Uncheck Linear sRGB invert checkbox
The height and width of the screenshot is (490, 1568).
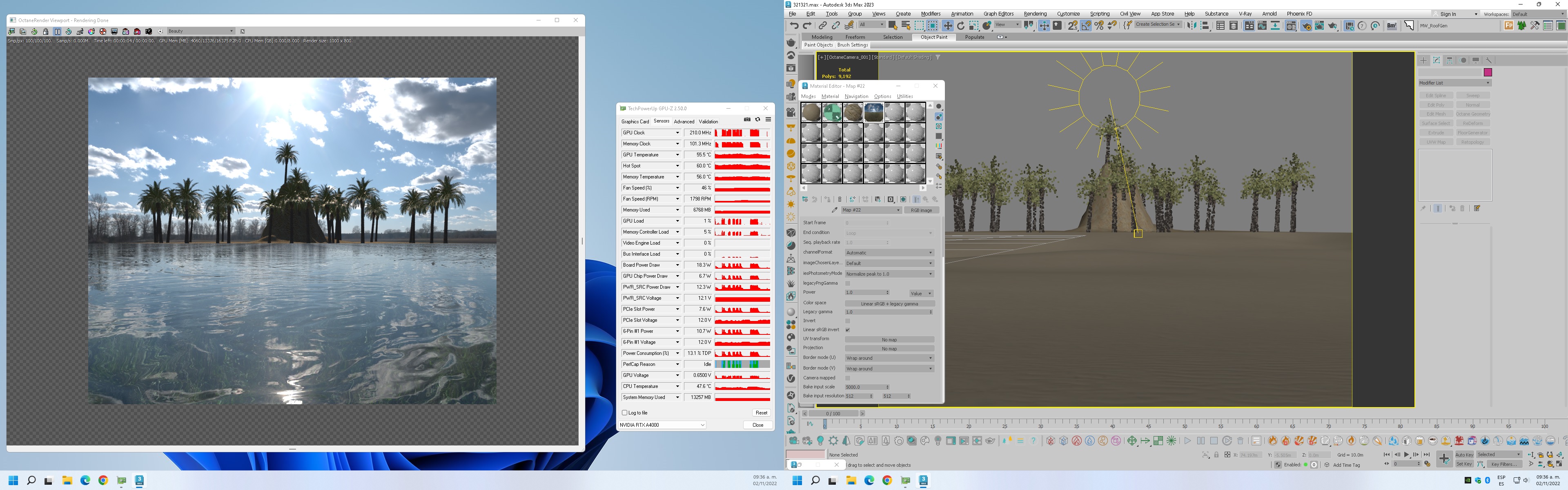click(x=847, y=330)
